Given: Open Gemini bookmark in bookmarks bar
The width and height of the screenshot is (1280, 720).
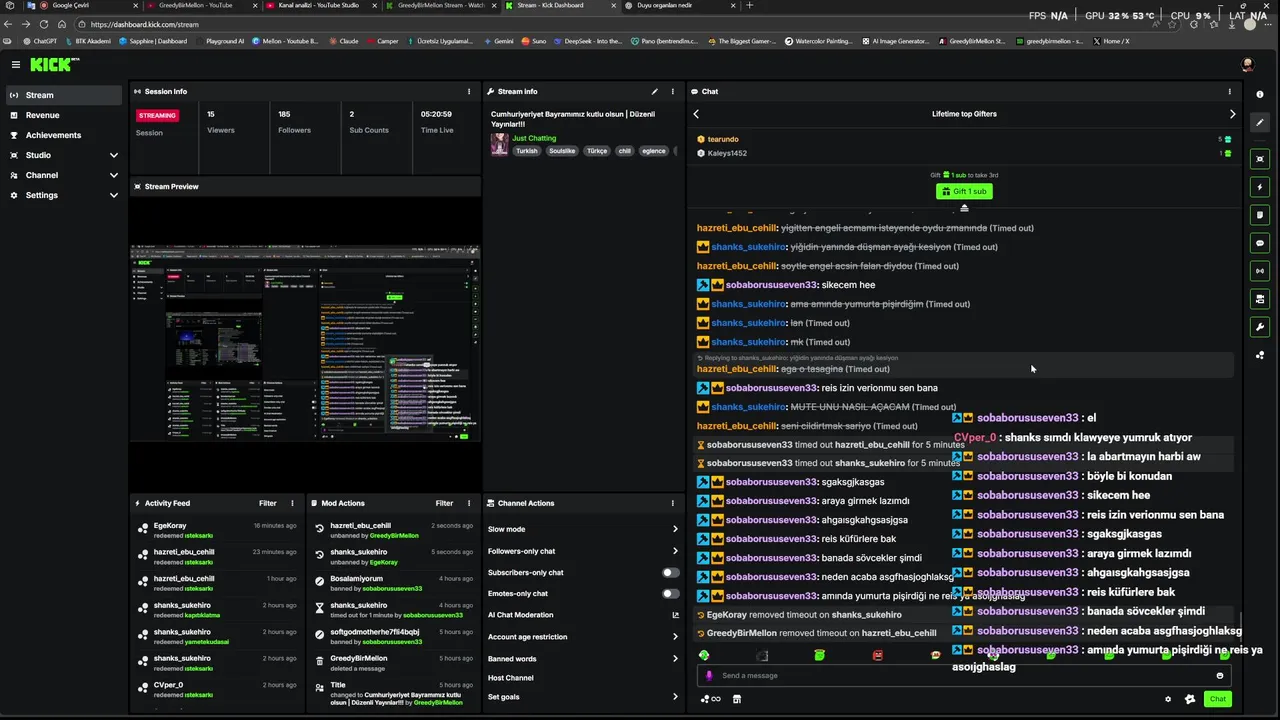Looking at the screenshot, I should click(500, 41).
